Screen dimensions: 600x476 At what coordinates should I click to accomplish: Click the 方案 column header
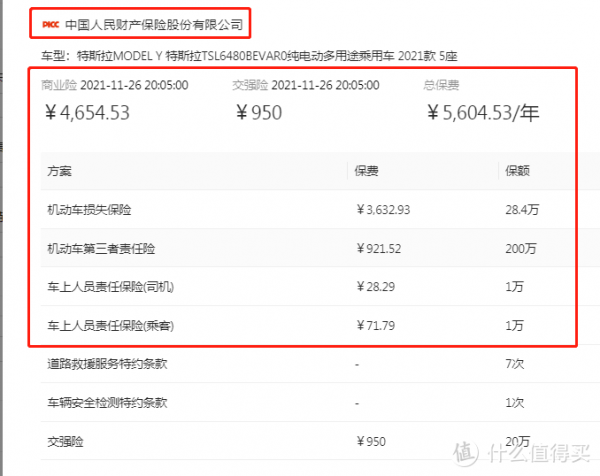pos(59,171)
